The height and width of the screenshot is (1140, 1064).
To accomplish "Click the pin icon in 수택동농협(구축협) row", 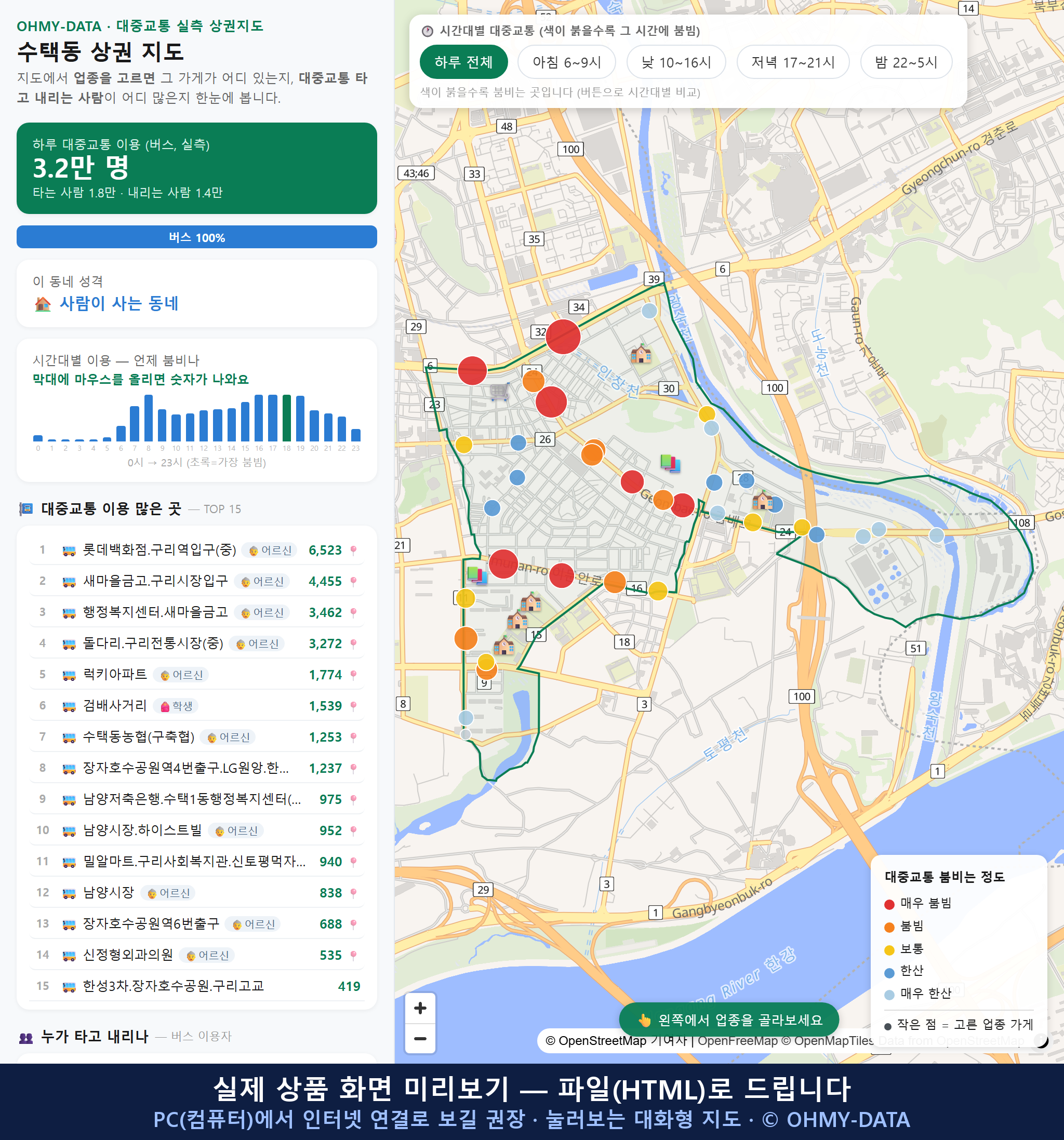I will [x=353, y=737].
